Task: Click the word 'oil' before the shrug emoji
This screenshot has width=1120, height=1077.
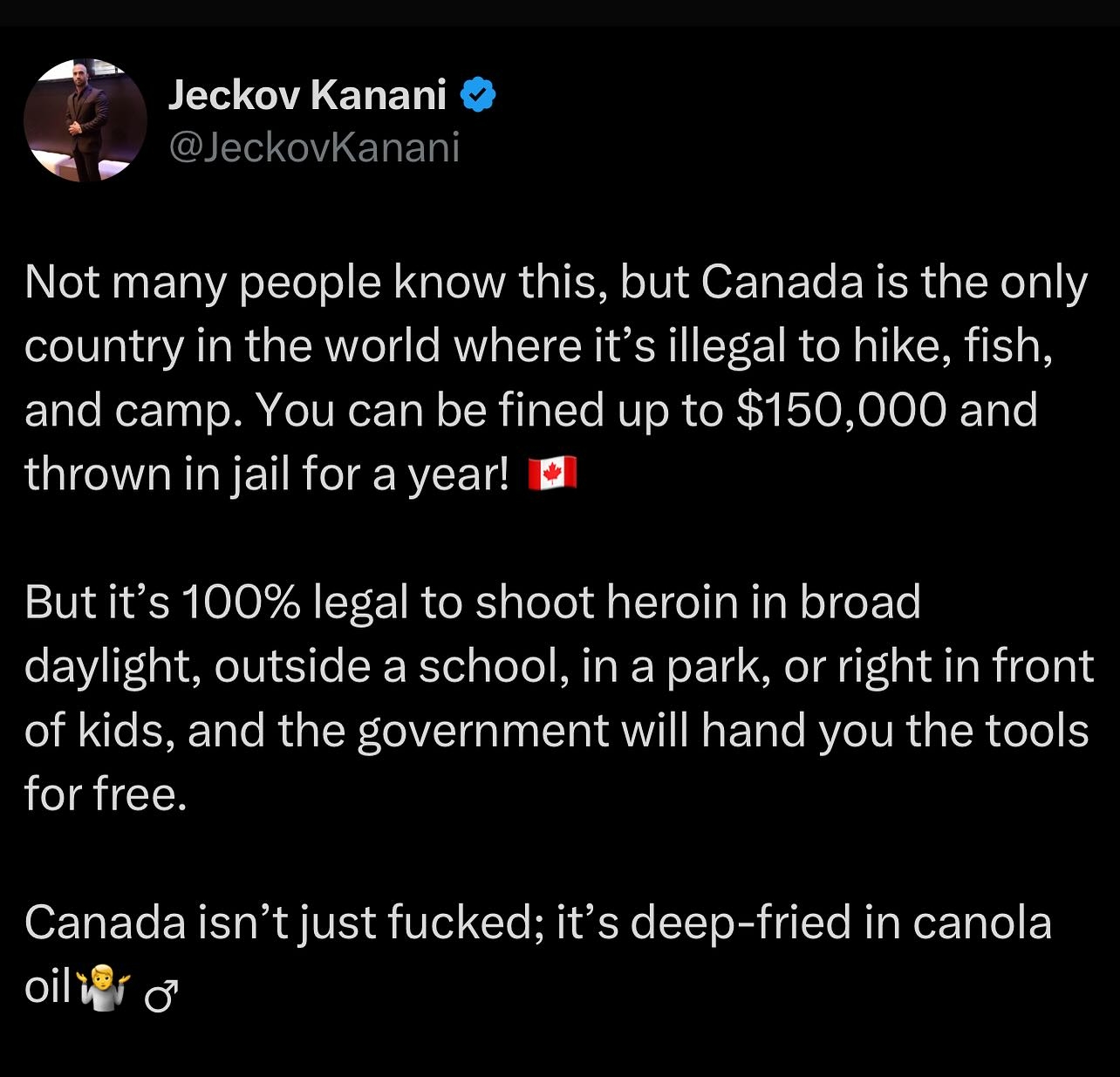Action: pos(48,986)
